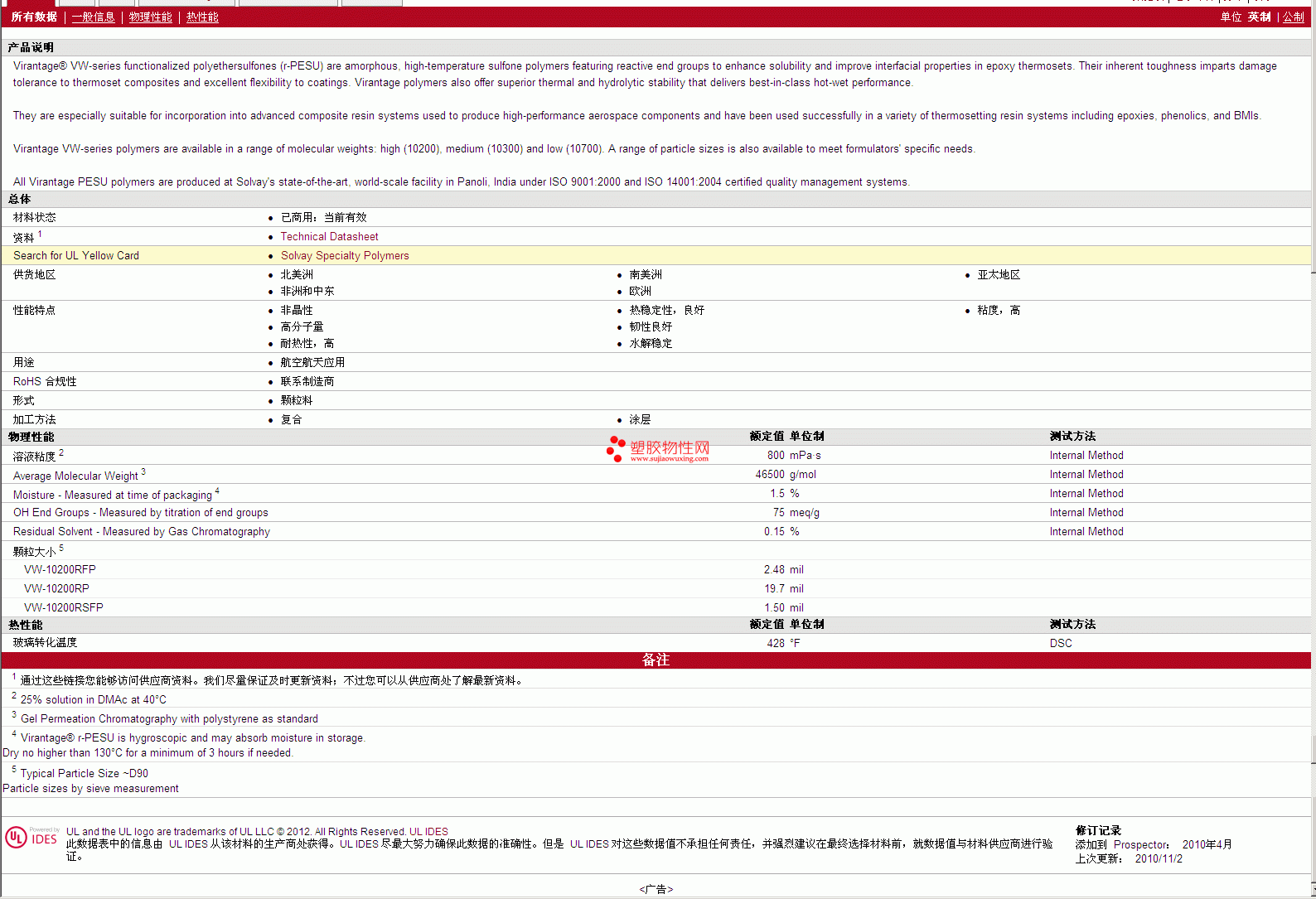Click the Search for UL Yellow Card row label

pyautogui.click(x=76, y=255)
